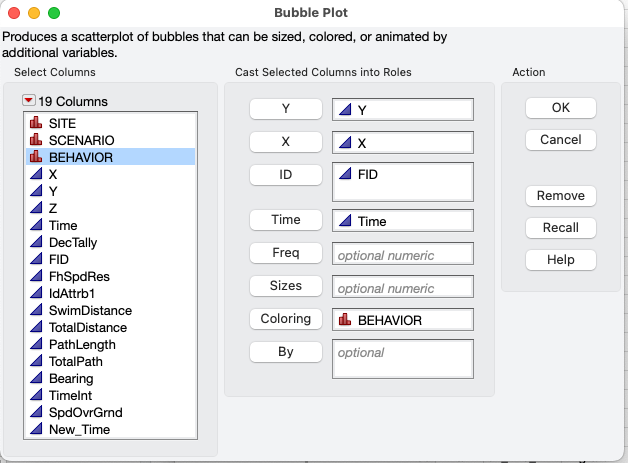Click the icon beside Time in Time role
Viewport: 628px width, 463px height.
pos(345,221)
